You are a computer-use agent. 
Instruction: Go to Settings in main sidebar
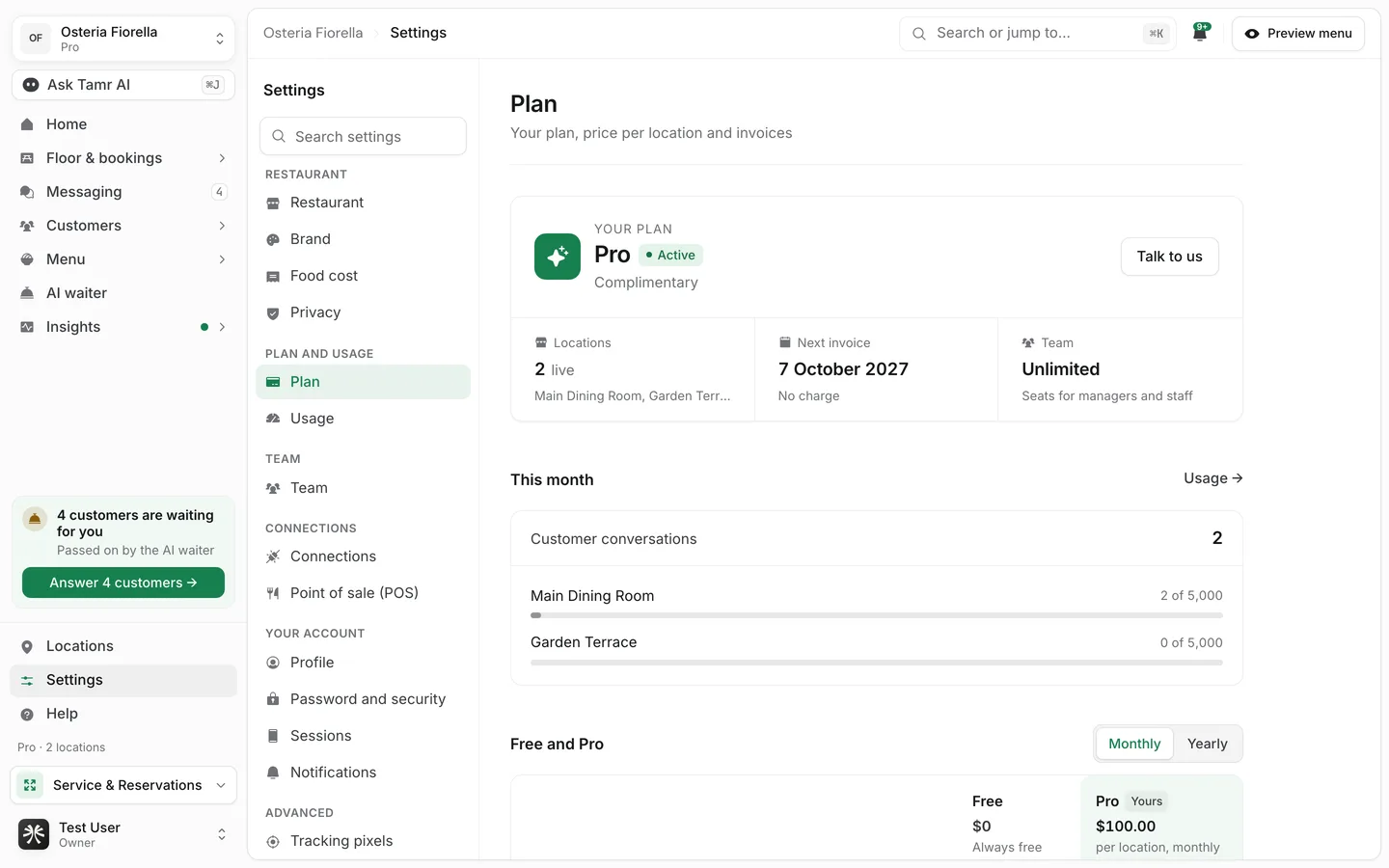123,680
